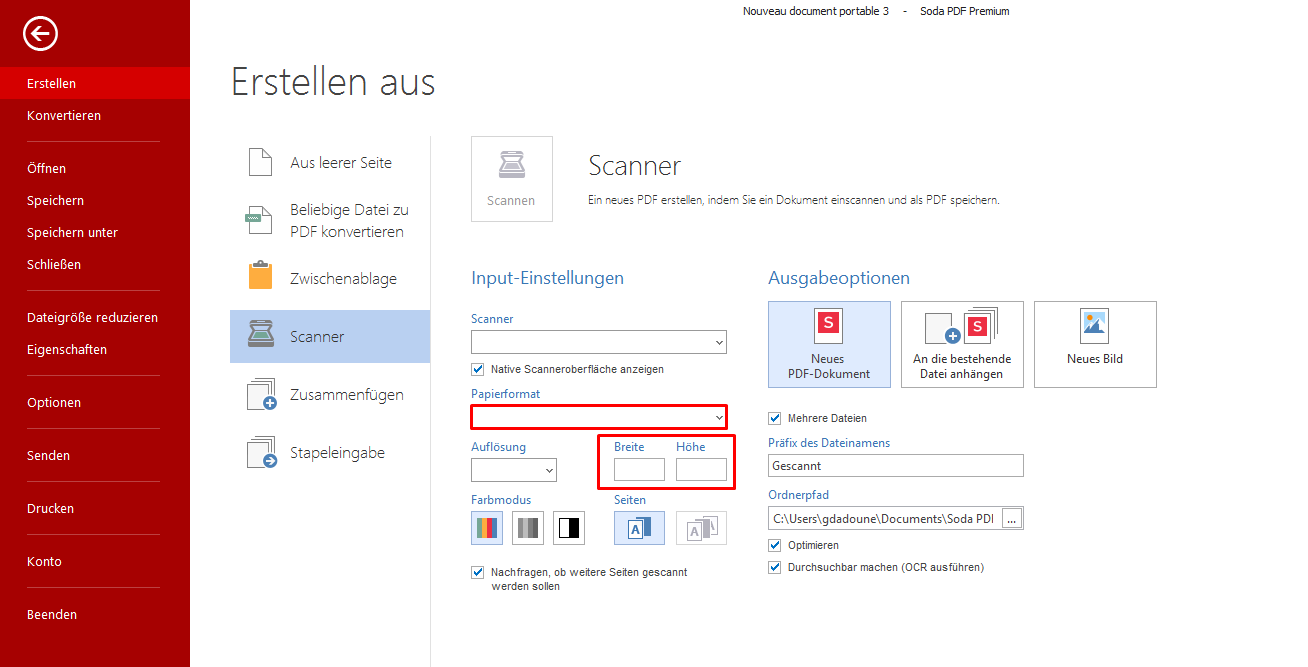This screenshot has width=1308, height=667.
Task: Open the Scanner selection dropdown
Action: (x=598, y=342)
